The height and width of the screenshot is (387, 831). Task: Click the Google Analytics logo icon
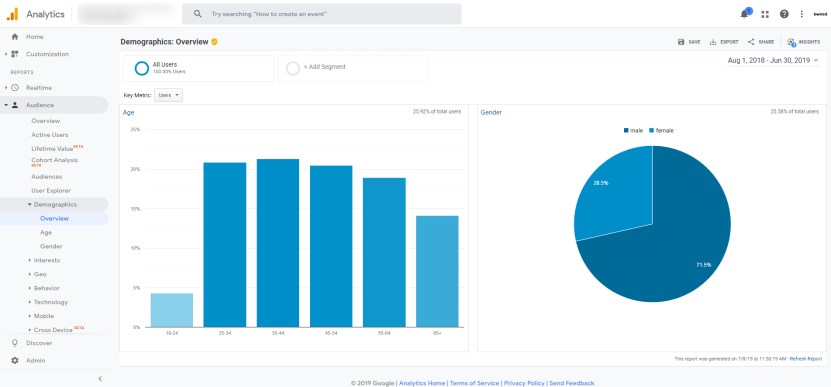pos(12,14)
